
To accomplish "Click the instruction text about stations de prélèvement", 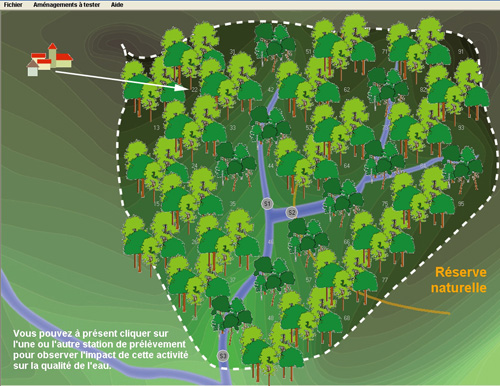I will 100,349.
